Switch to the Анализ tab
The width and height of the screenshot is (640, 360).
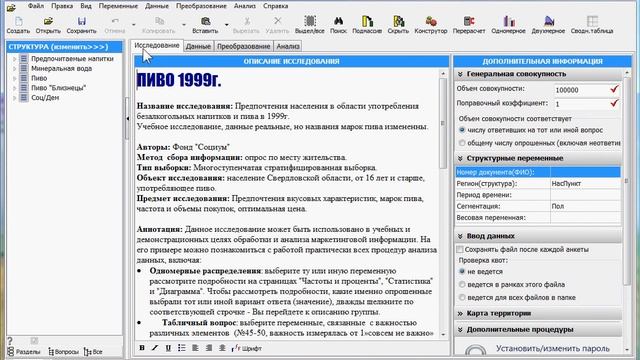[x=288, y=46]
